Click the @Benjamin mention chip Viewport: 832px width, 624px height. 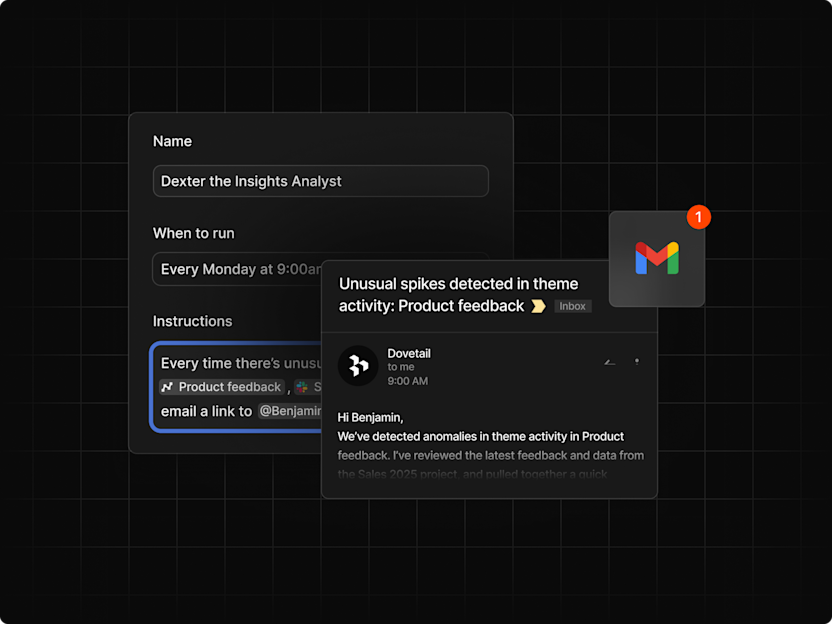point(290,411)
